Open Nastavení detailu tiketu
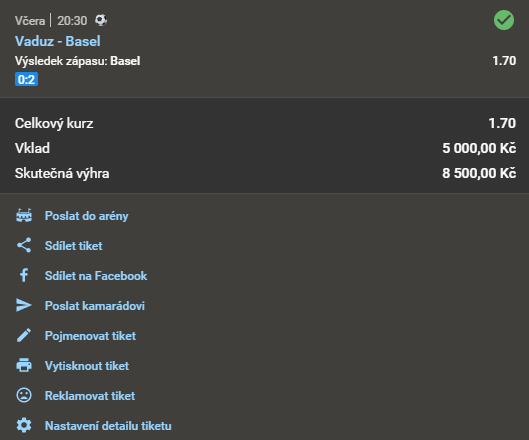This screenshot has height=440, width=529. (x=108, y=426)
